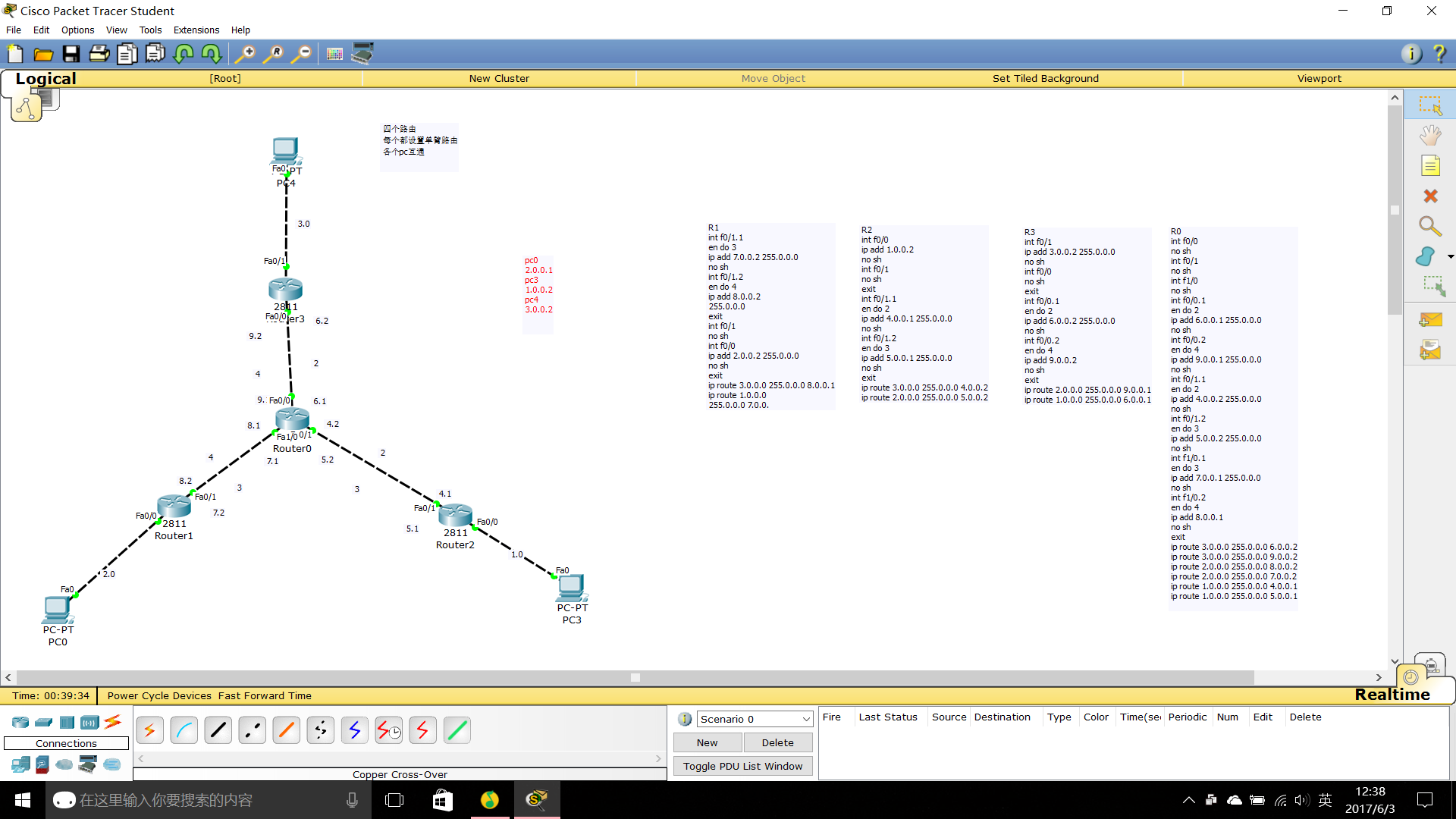This screenshot has height=819, width=1456.
Task: Choose the Select tool in right panel
Action: [1430, 105]
